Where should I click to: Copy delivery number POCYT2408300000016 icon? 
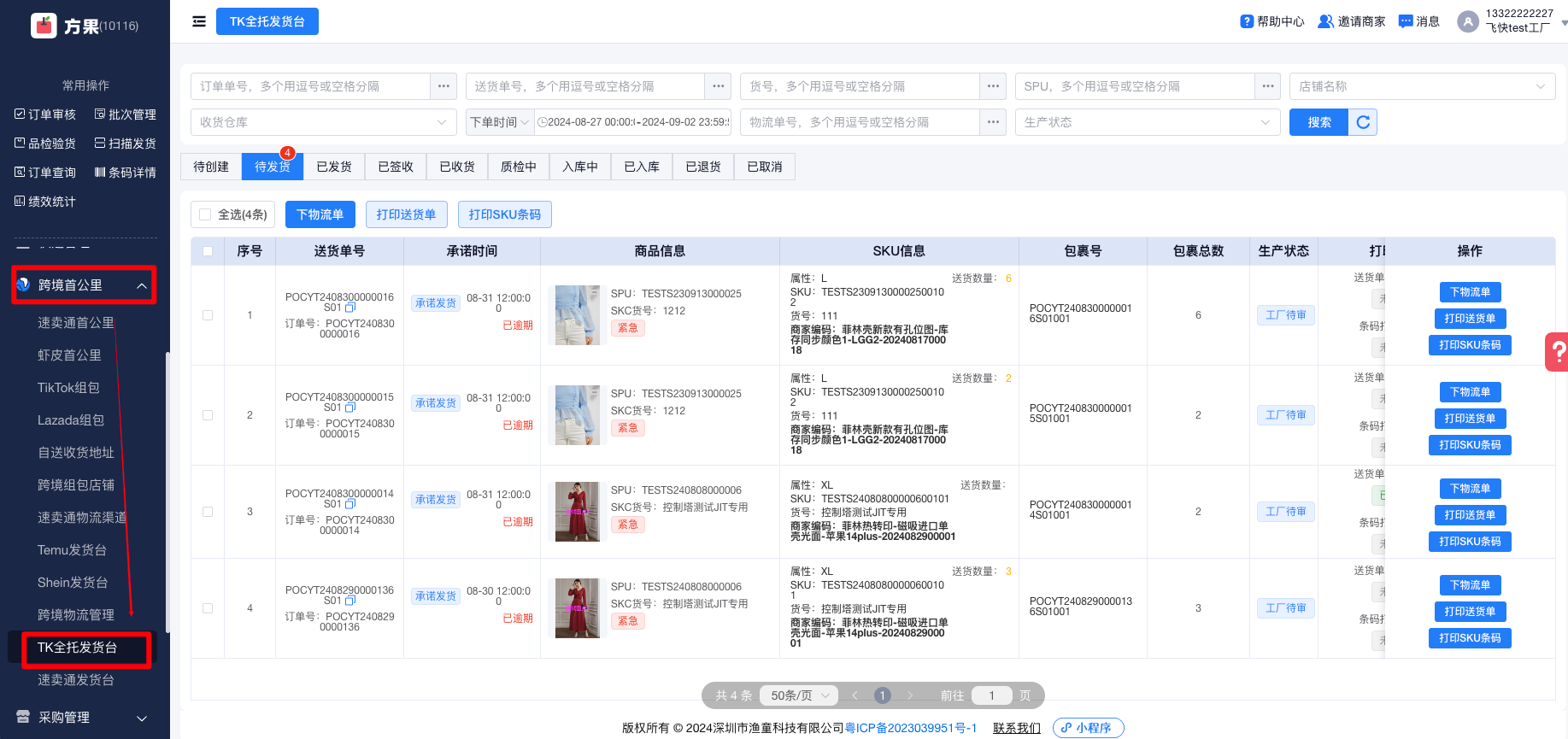(350, 308)
